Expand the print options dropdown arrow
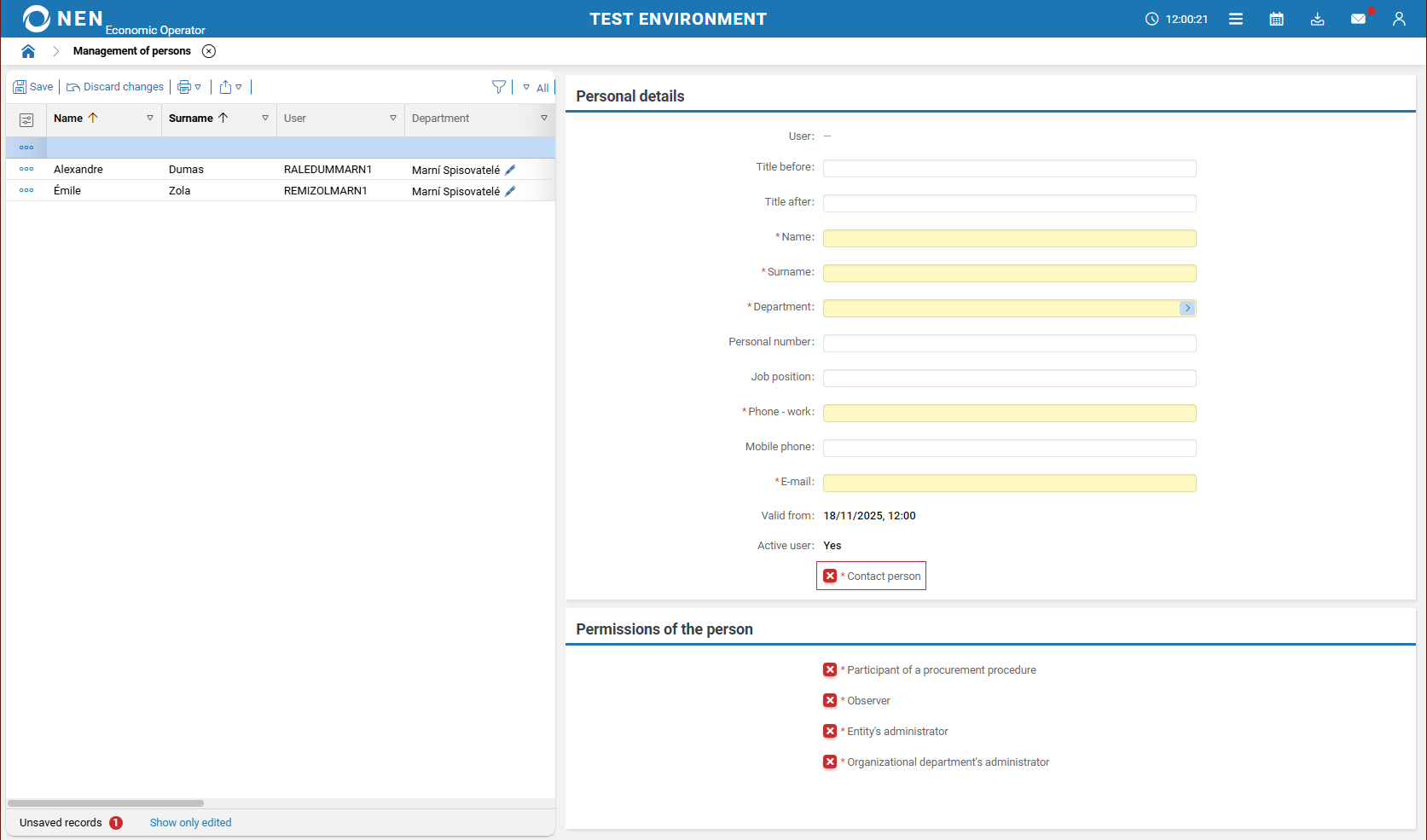This screenshot has height=840, width=1427. tap(199, 86)
